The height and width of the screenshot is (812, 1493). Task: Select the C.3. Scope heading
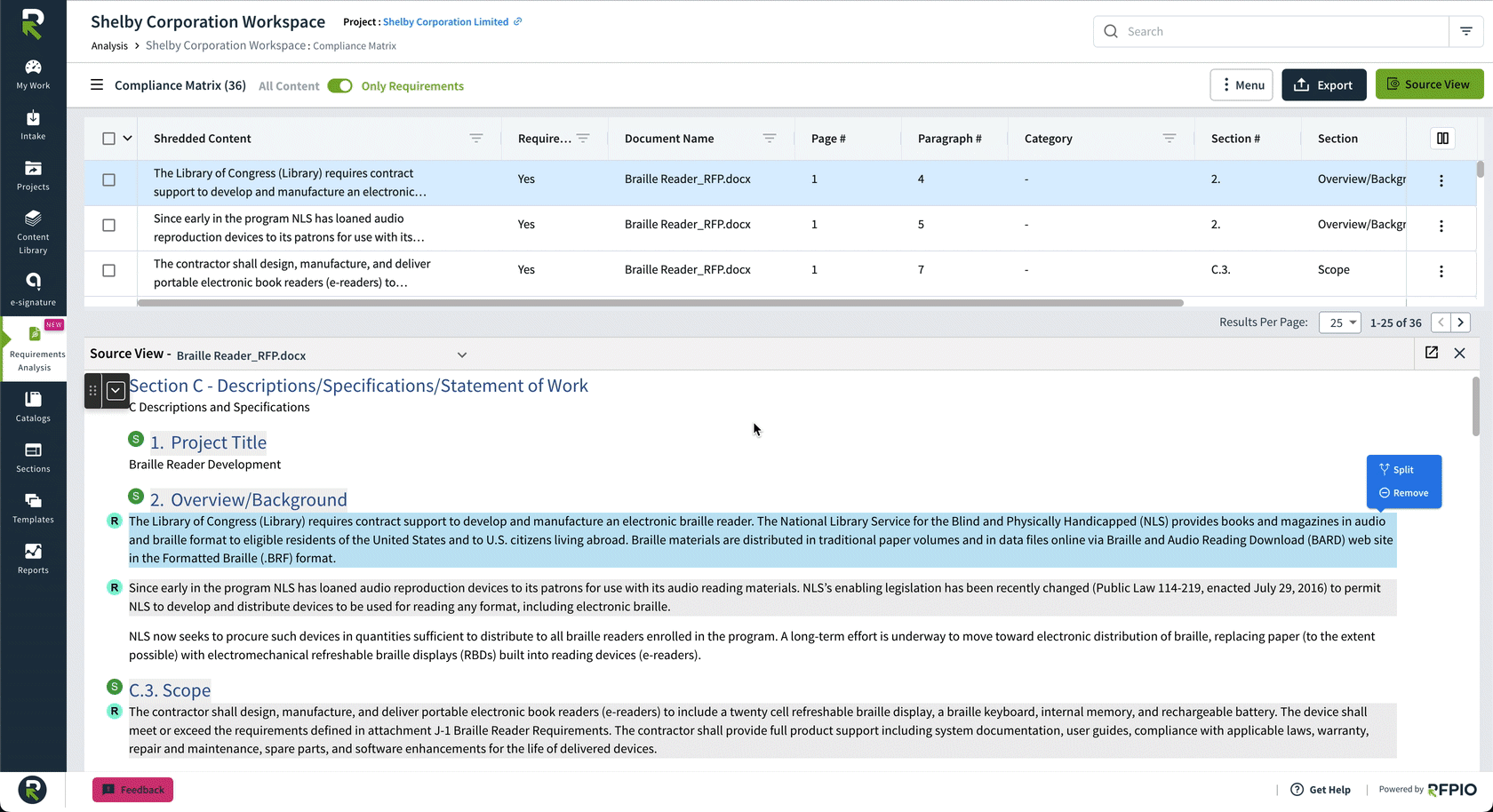[170, 690]
